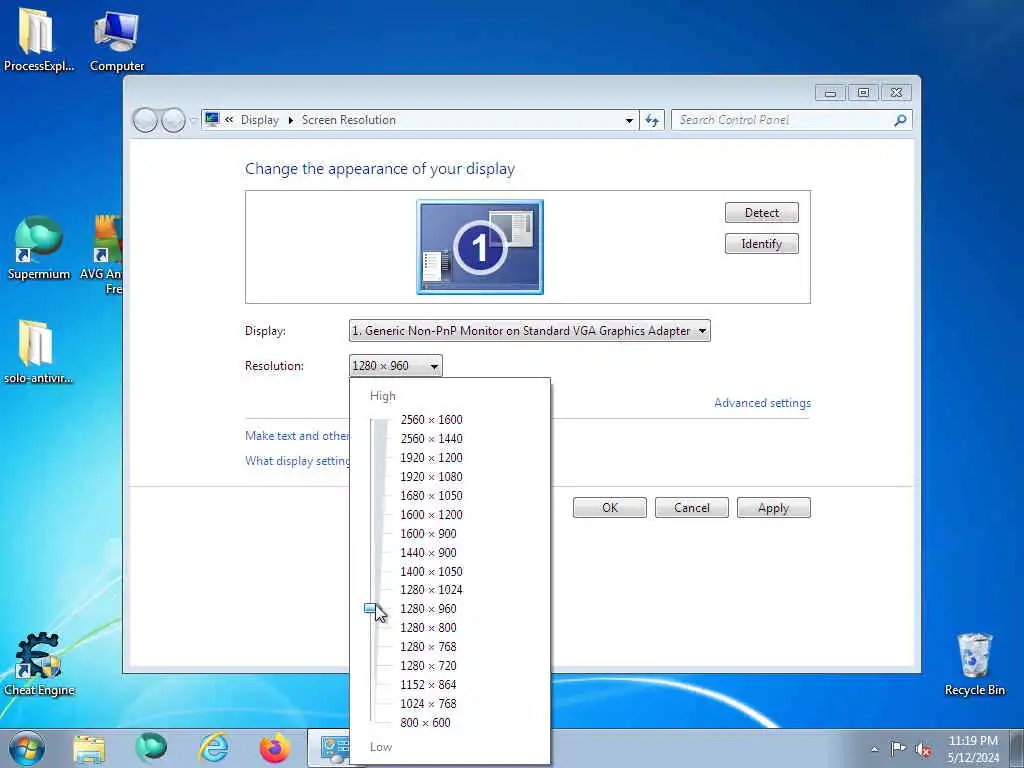Open AVG AntiVirus Free desktop shortcut

click(103, 253)
